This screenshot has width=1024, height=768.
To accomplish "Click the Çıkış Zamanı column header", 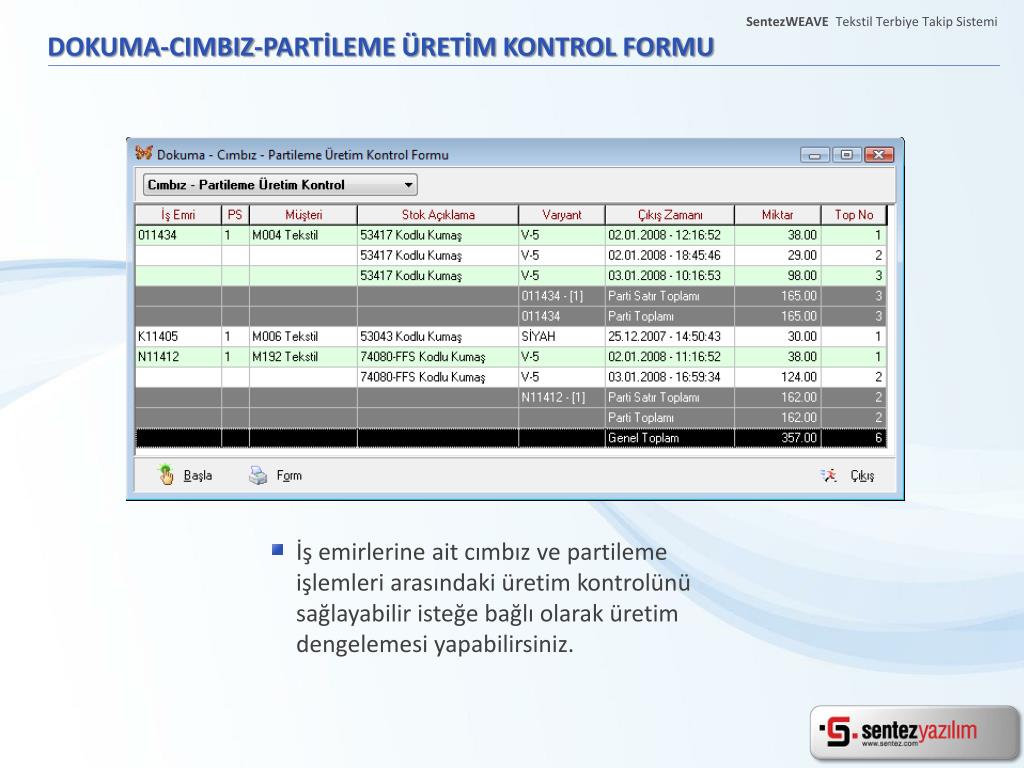I will pyautogui.click(x=670, y=215).
